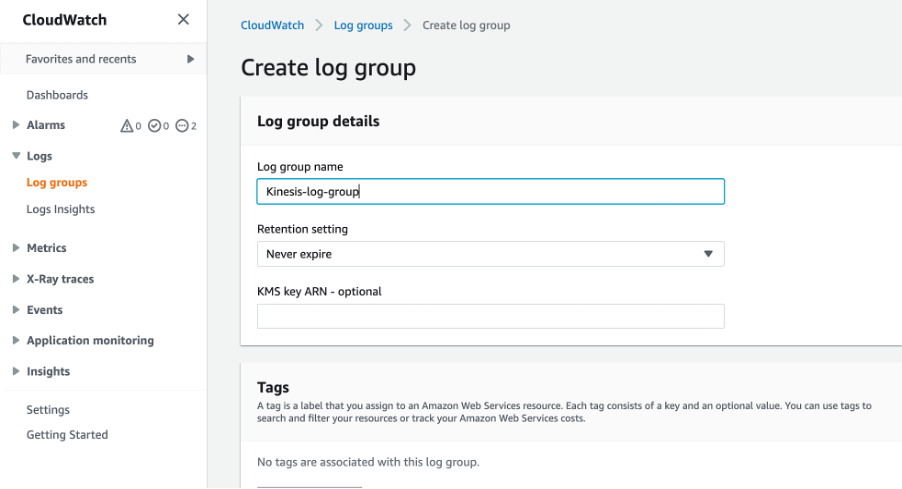This screenshot has height=489, width=902.
Task: Open Getting Started in sidebar
Action: (67, 435)
